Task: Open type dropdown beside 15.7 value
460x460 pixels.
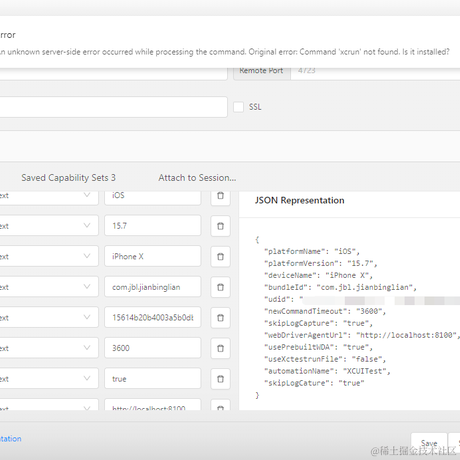Action: [x=49, y=226]
